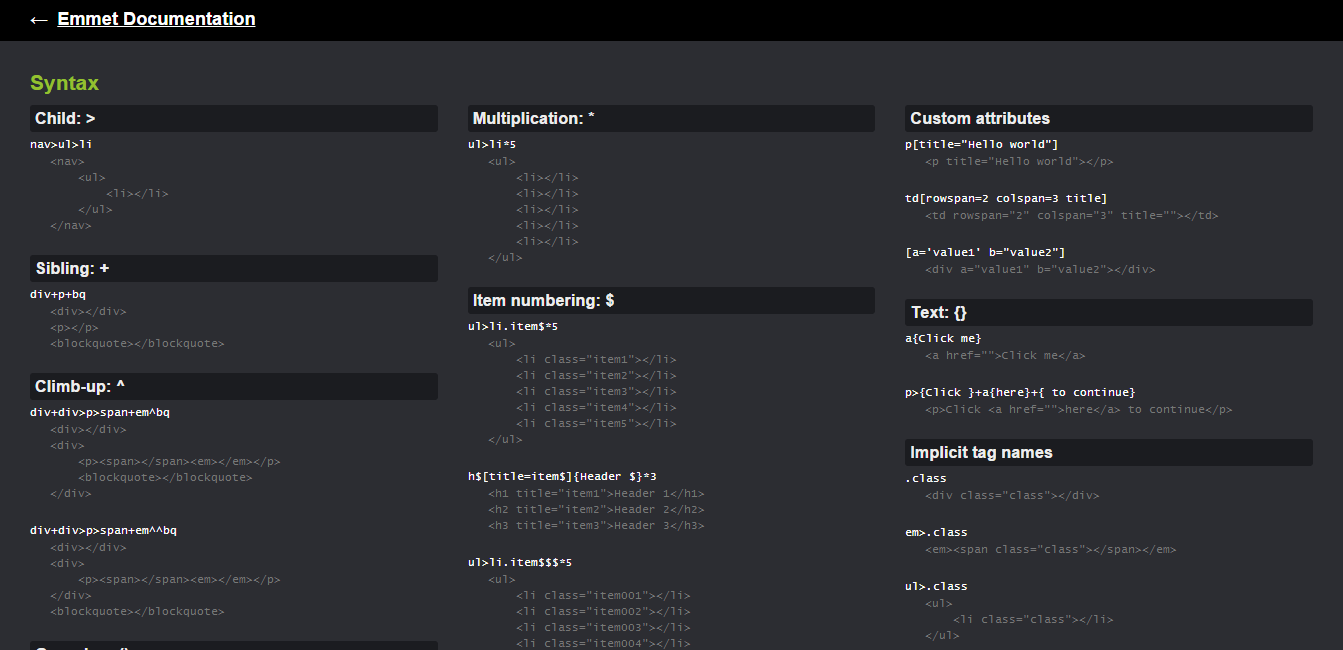Click the output <p title="Hello world"></p>
The image size is (1343, 650).
1019,161
